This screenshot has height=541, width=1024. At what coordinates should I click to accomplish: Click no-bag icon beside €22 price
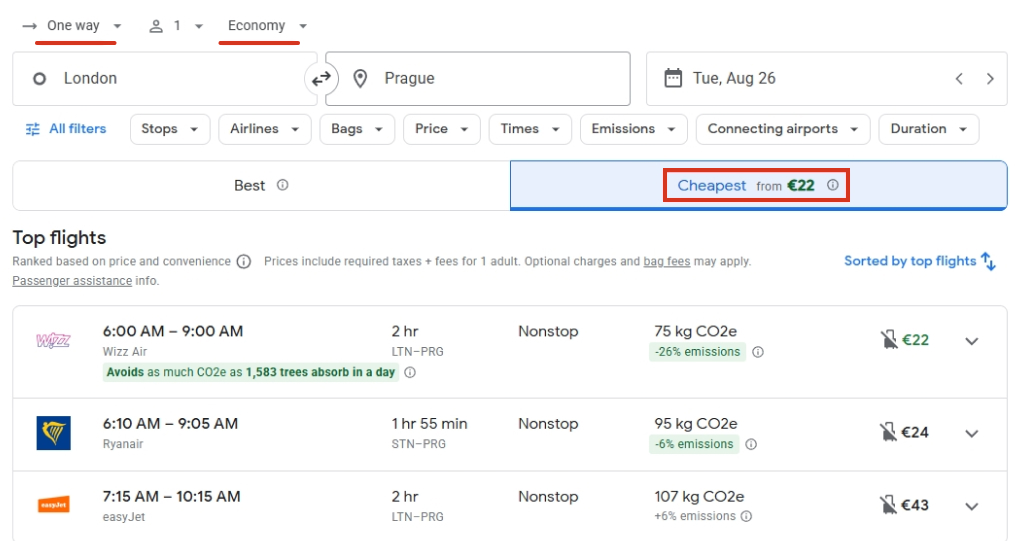[x=889, y=340]
